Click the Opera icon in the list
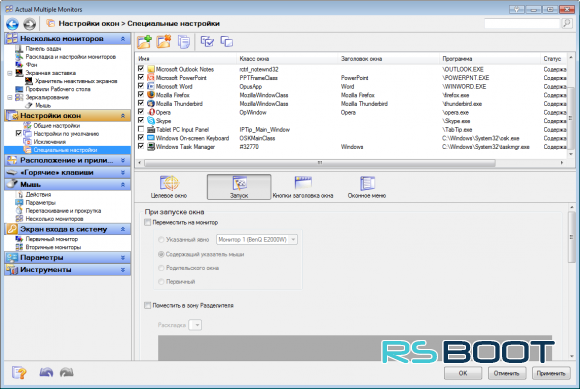 [x=151, y=112]
